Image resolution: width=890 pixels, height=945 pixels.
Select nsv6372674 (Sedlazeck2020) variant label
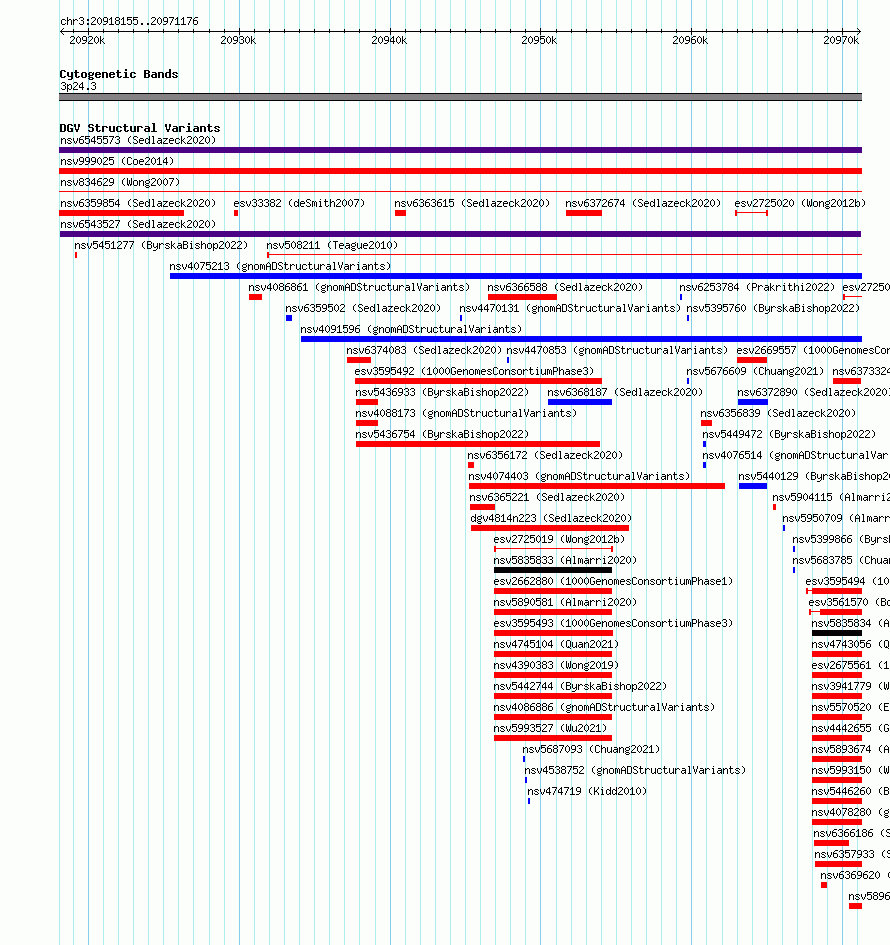click(x=644, y=203)
